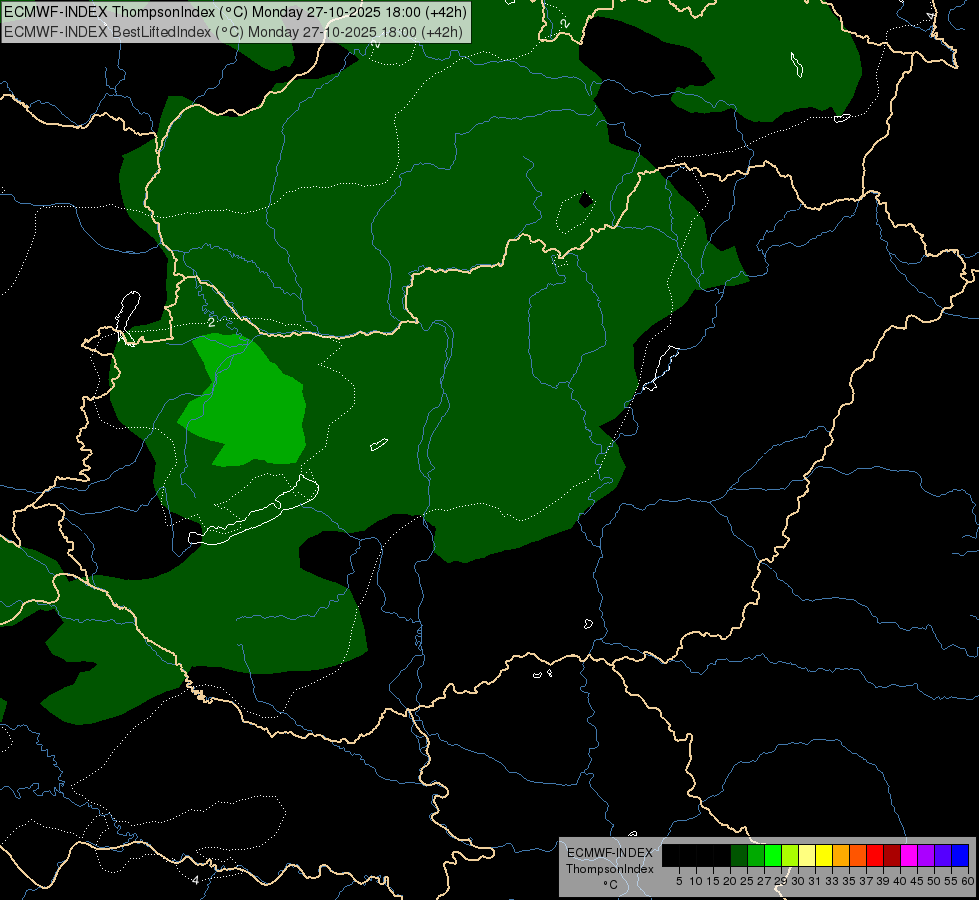Viewport: 979px width, 900px height.
Task: Click the legend tick value '60'
Action: (x=968, y=881)
